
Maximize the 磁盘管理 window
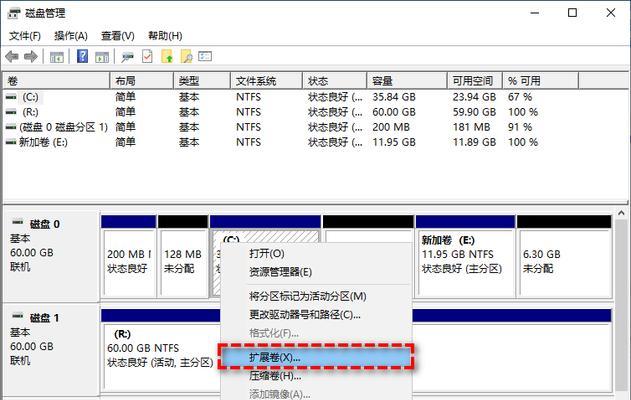[x=572, y=13]
